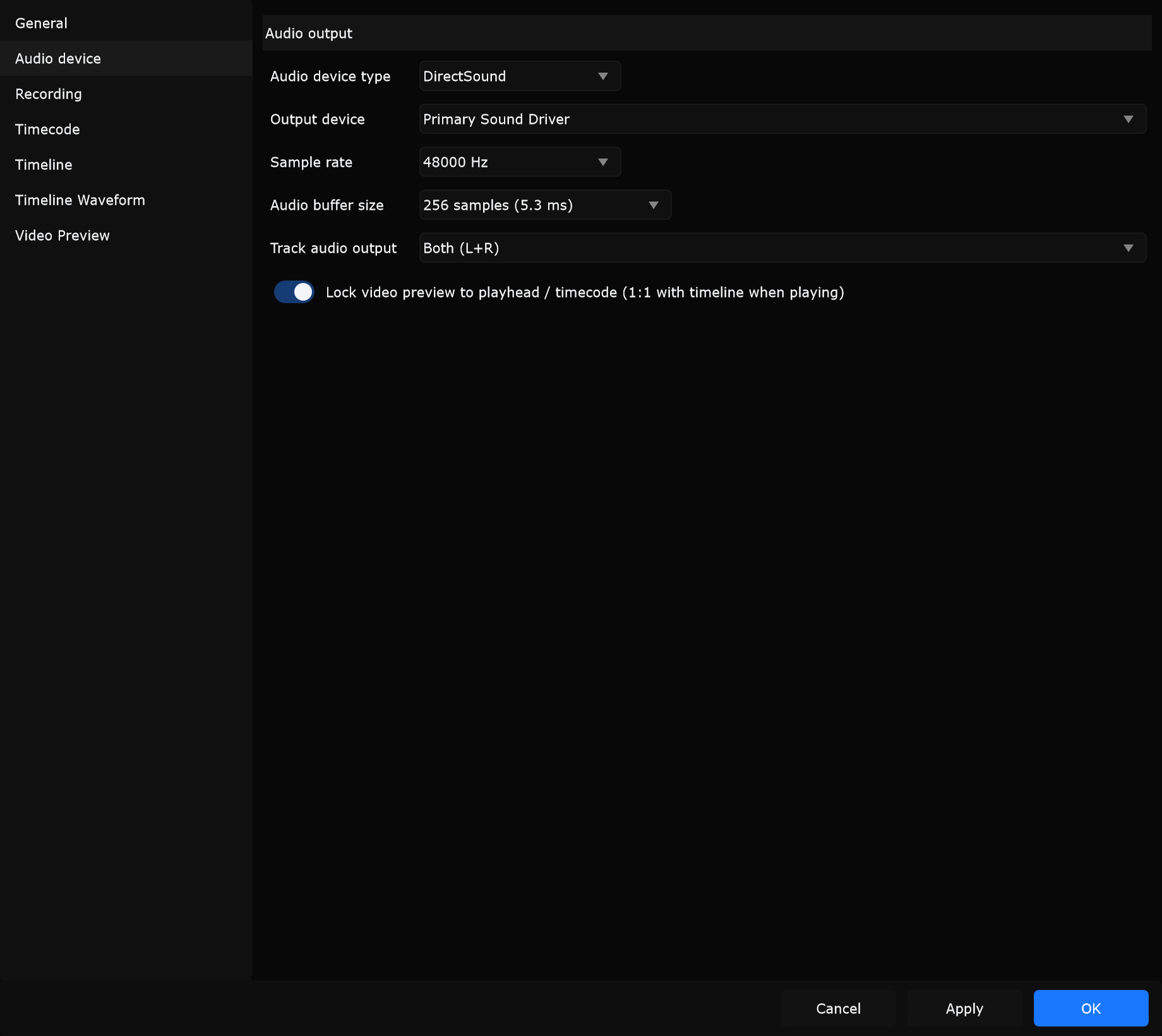The image size is (1162, 1036).
Task: Click the Audio device type label
Action: pyautogui.click(x=330, y=76)
